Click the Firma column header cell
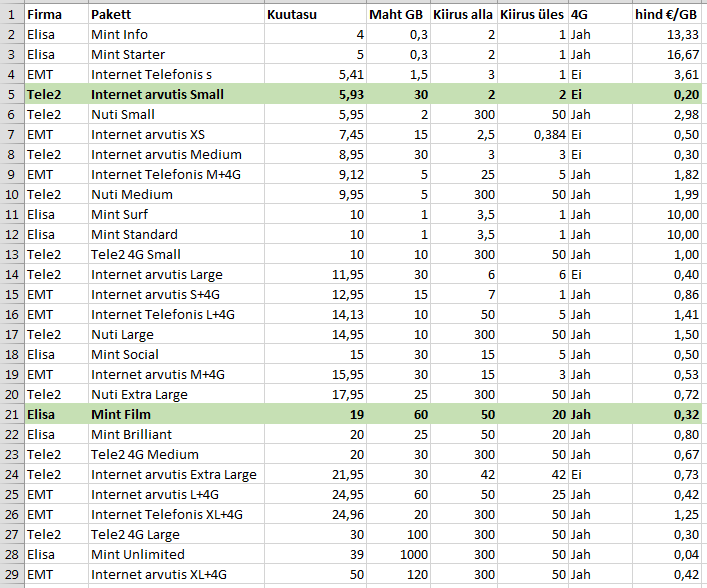 coord(55,15)
